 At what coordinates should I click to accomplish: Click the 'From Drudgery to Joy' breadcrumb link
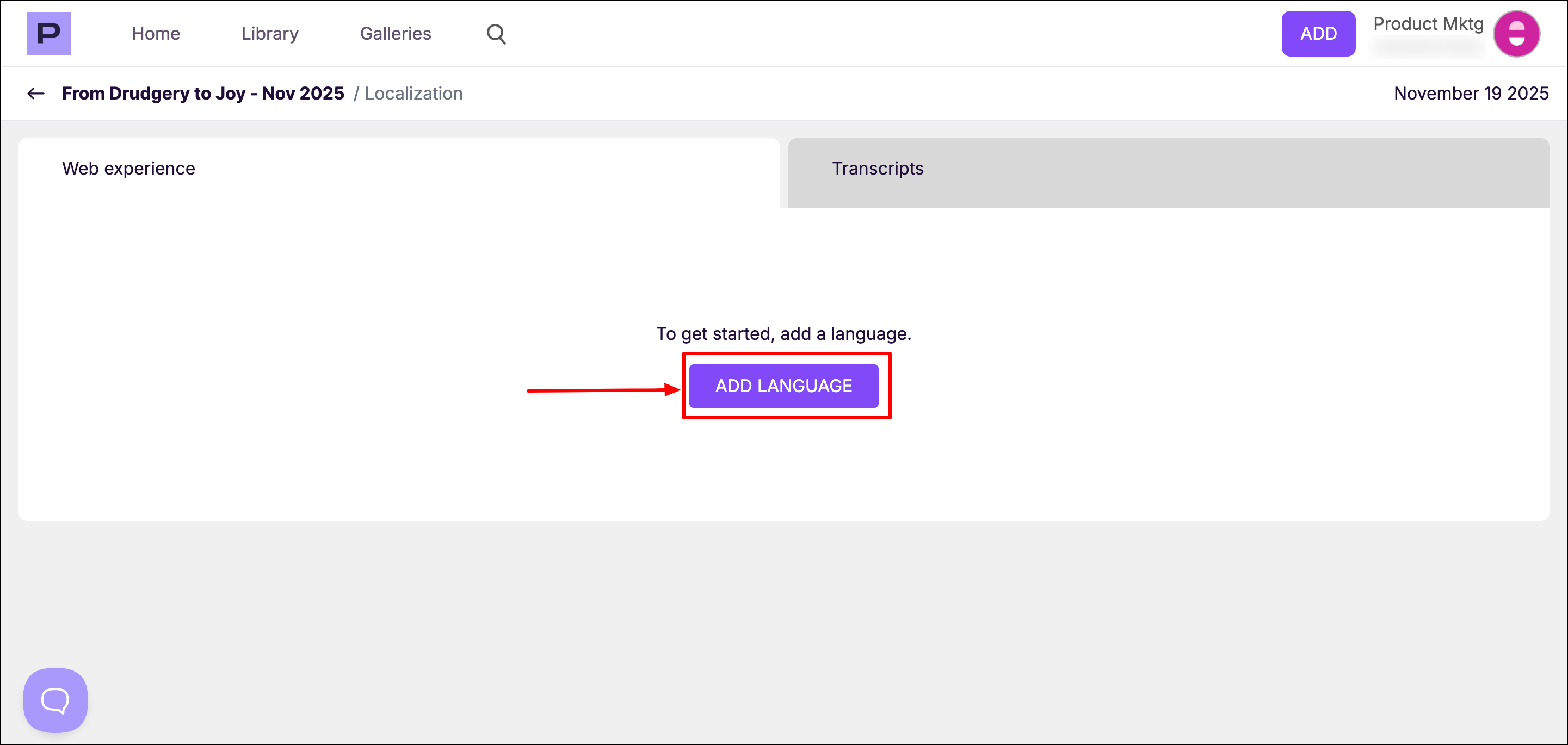coord(203,93)
